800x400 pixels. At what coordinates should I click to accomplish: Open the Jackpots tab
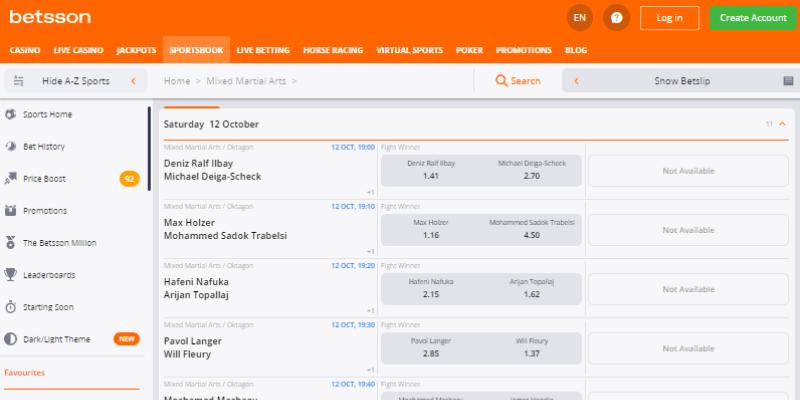click(136, 50)
